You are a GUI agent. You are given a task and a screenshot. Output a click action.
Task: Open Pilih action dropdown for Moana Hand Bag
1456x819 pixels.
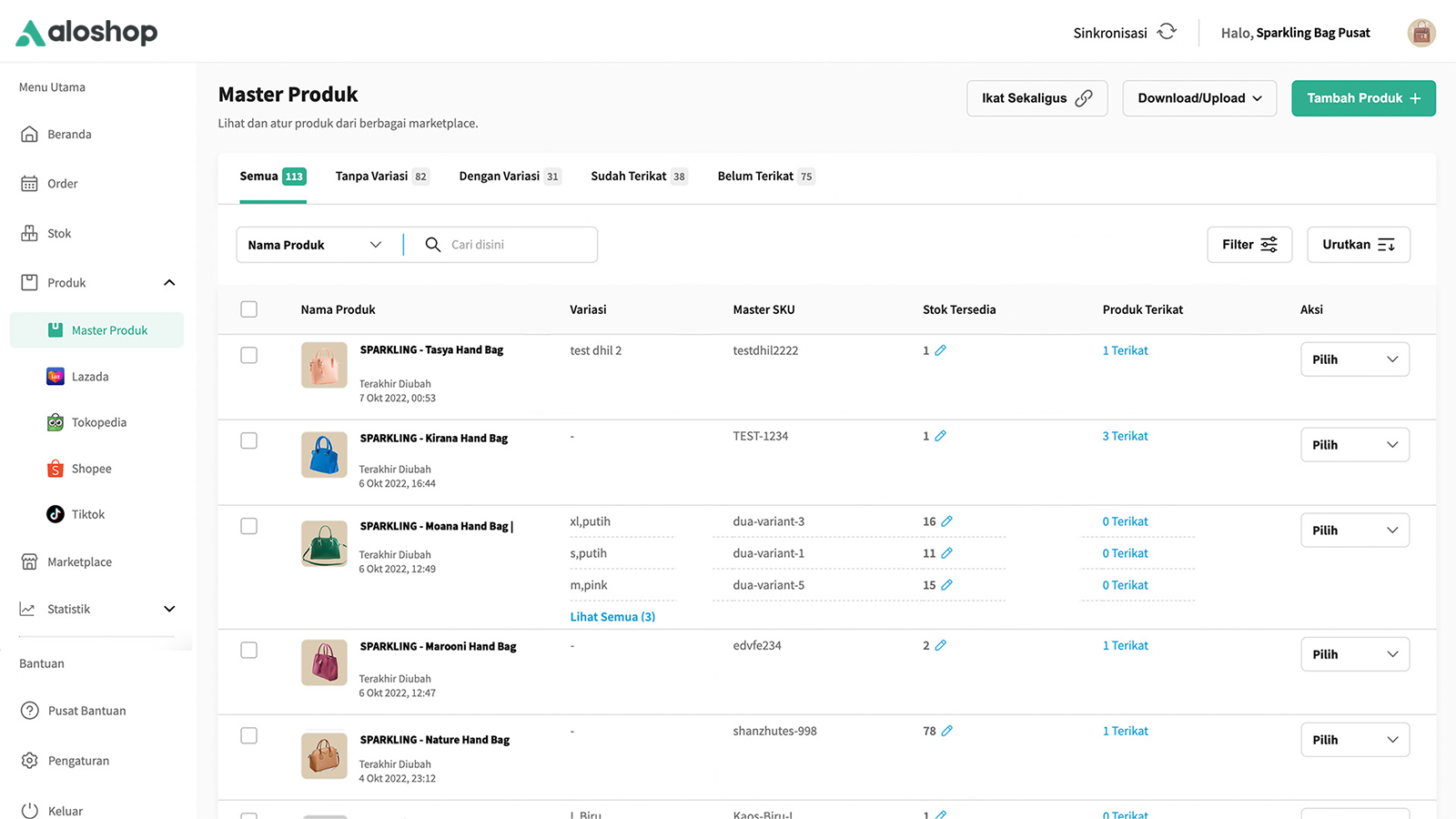1354,531
